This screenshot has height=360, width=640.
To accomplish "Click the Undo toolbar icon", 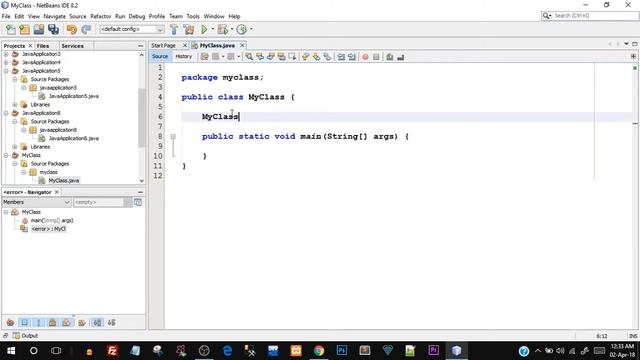I will (x=72, y=29).
